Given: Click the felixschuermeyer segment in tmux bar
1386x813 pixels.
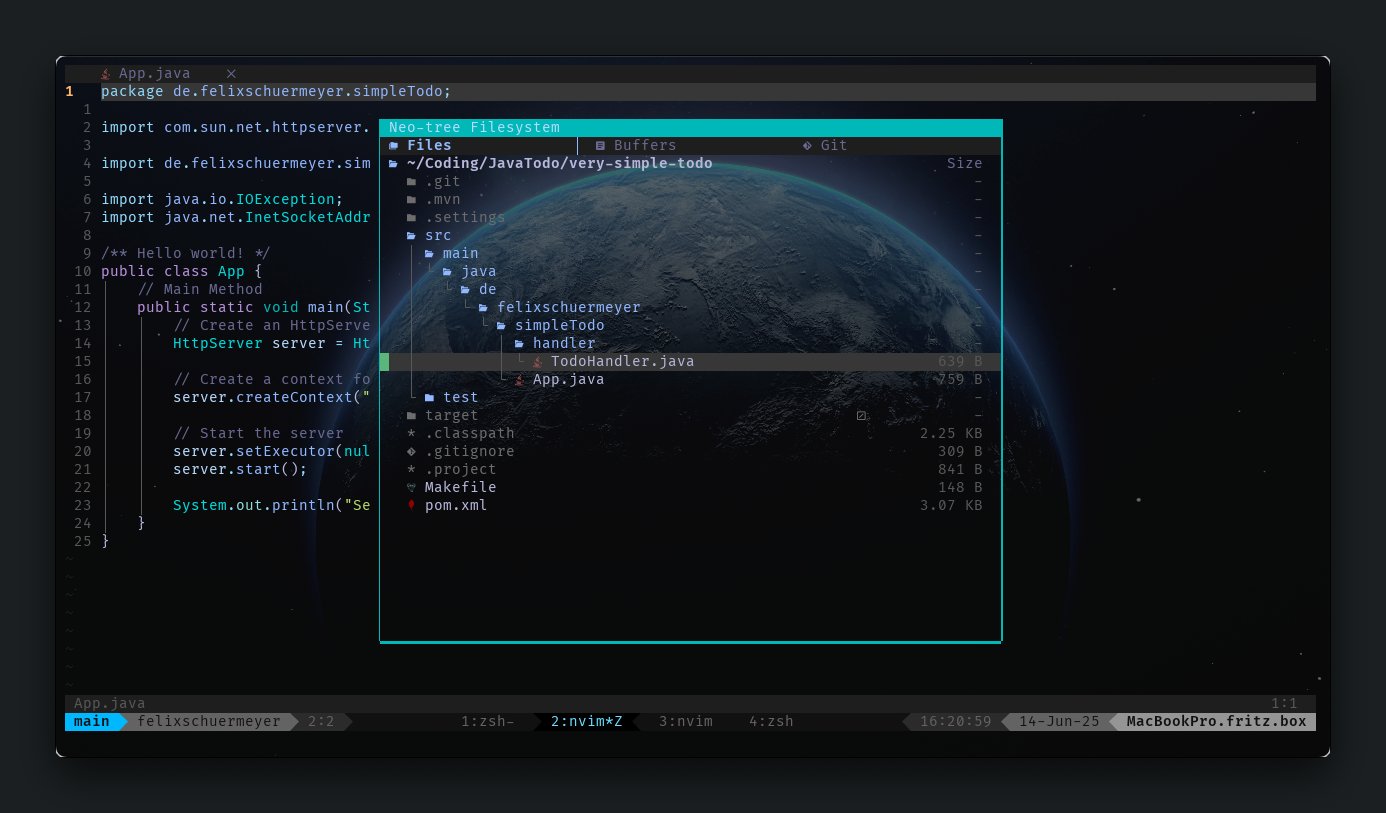Looking at the screenshot, I should click(x=209, y=721).
